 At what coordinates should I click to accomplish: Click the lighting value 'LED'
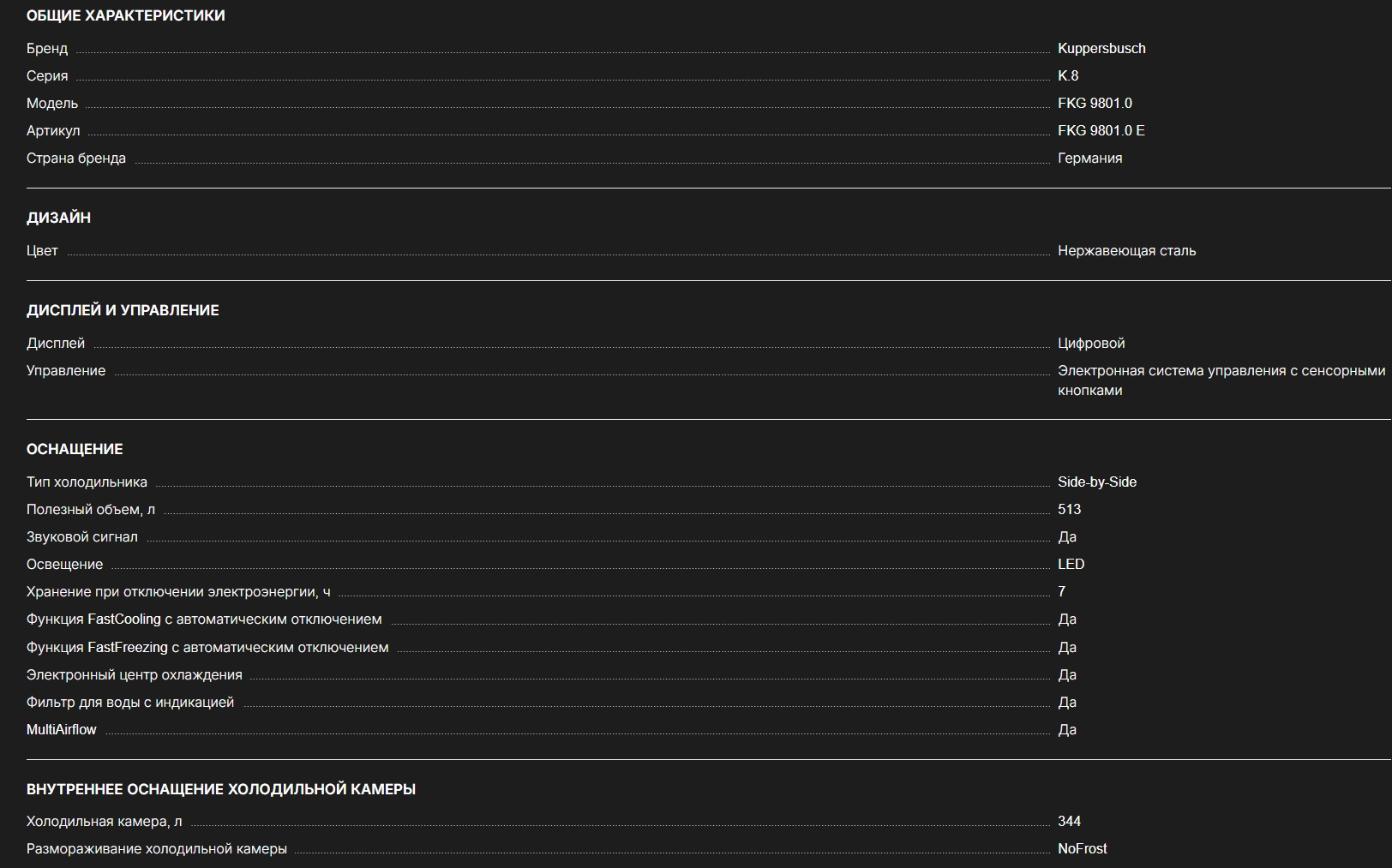(1071, 565)
